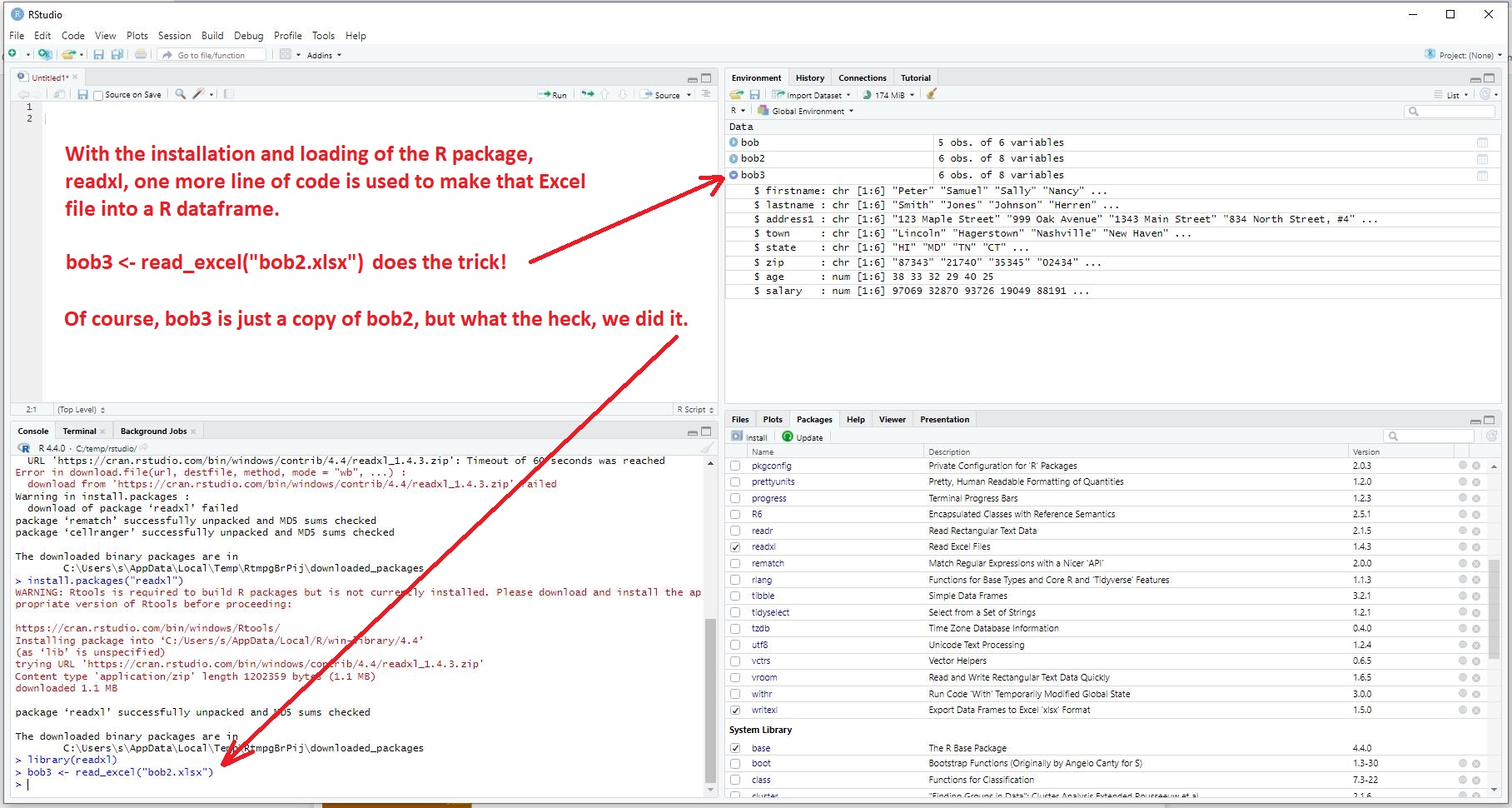Enable the Source on Save checkbox
This screenshot has height=808, width=1512.
click(x=99, y=95)
